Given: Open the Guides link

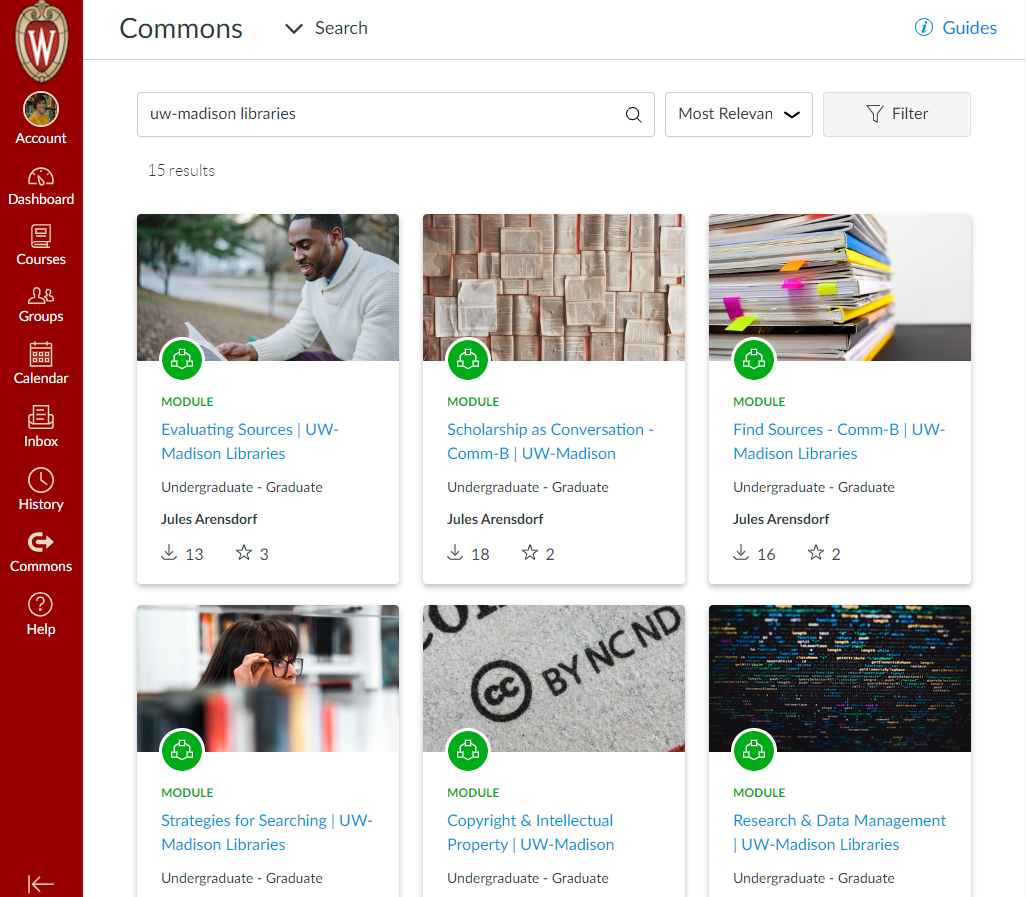Looking at the screenshot, I should [956, 28].
